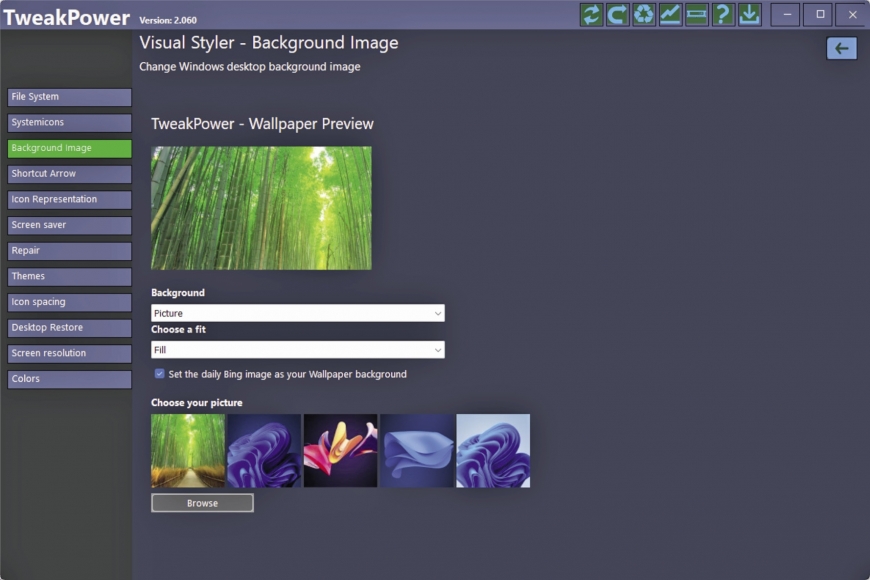Viewport: 870px width, 580px height.
Task: Open the Colors section
Action: (x=69, y=379)
